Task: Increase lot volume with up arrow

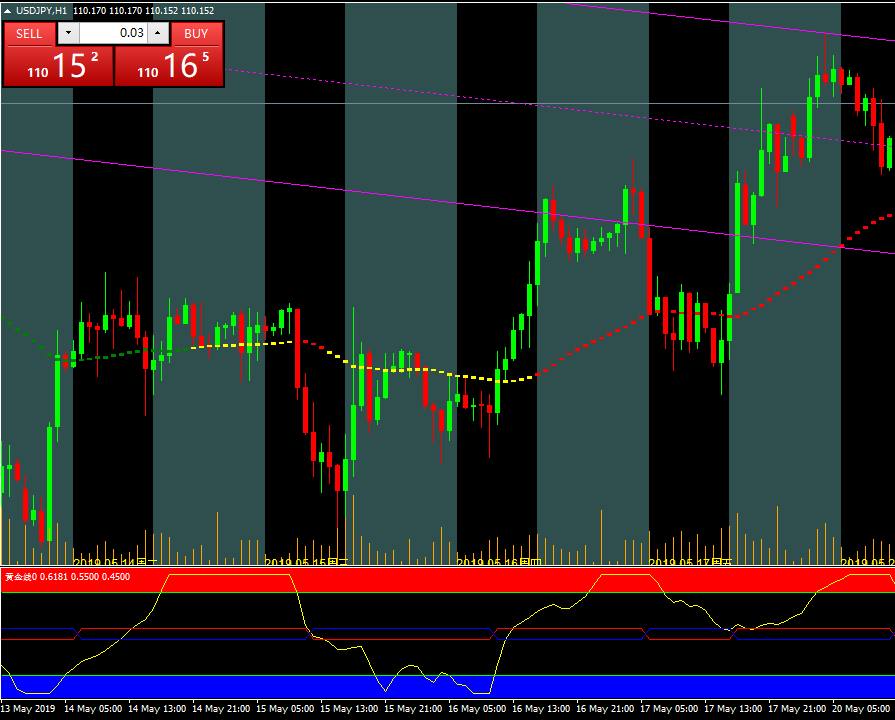Action: [x=157, y=33]
